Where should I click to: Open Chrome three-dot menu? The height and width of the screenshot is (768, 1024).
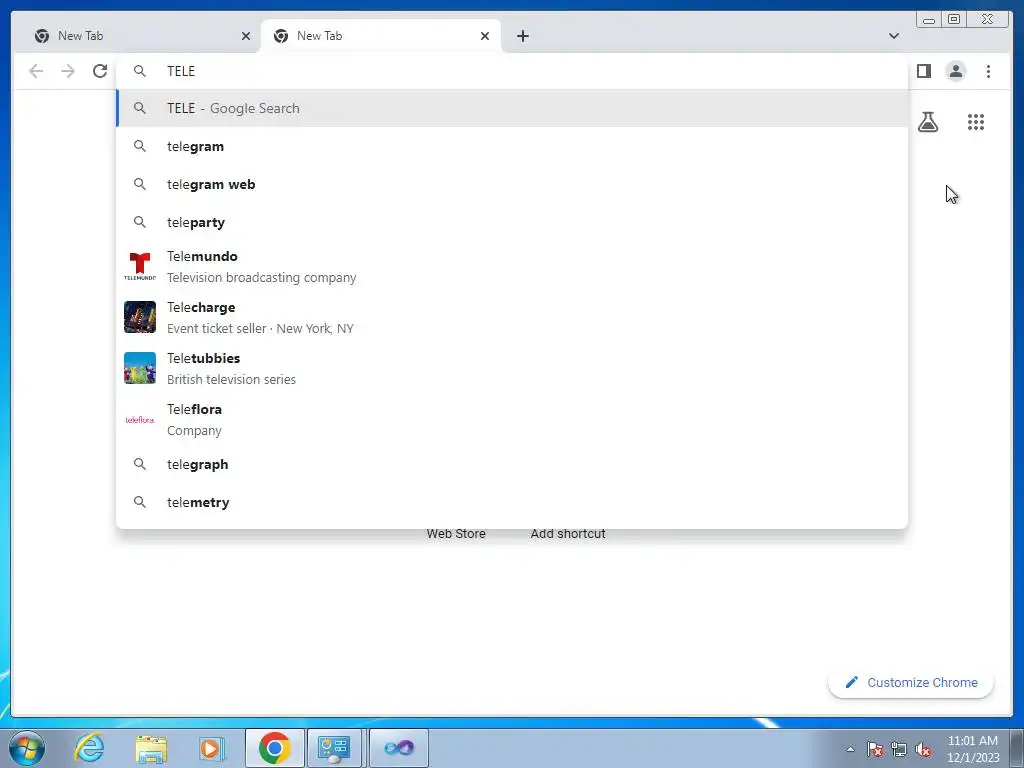[988, 71]
